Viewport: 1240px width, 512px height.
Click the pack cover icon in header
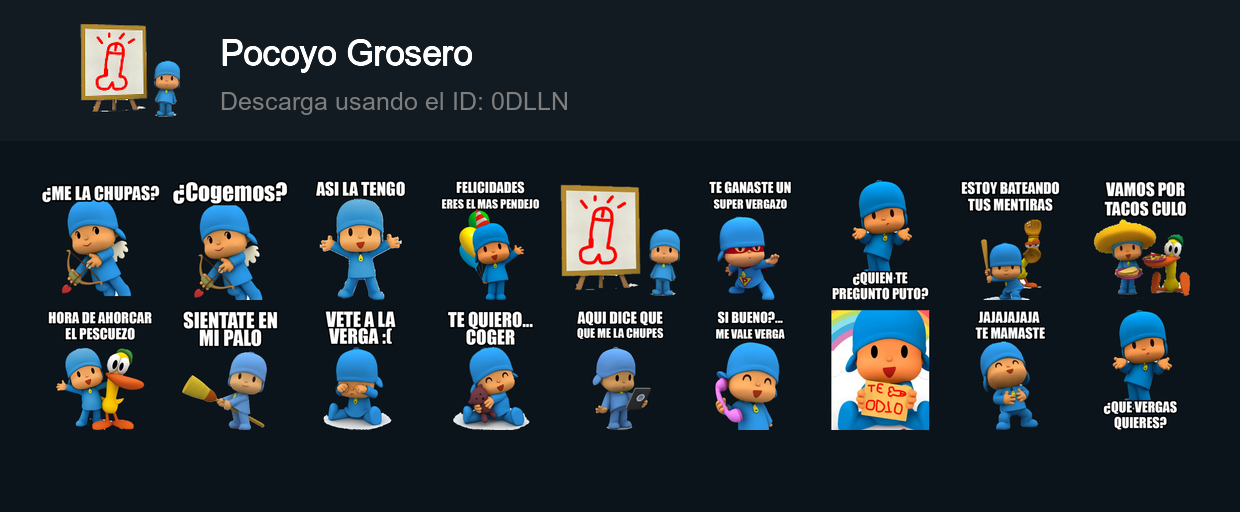[130, 70]
